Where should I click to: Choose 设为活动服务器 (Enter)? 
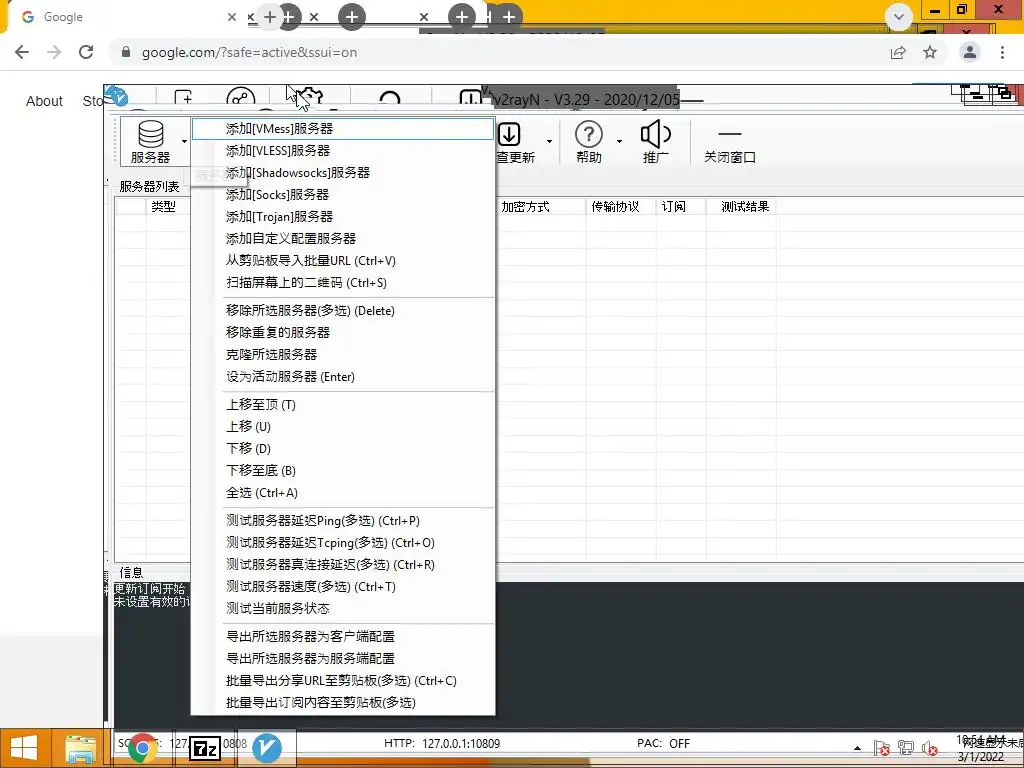(343, 377)
